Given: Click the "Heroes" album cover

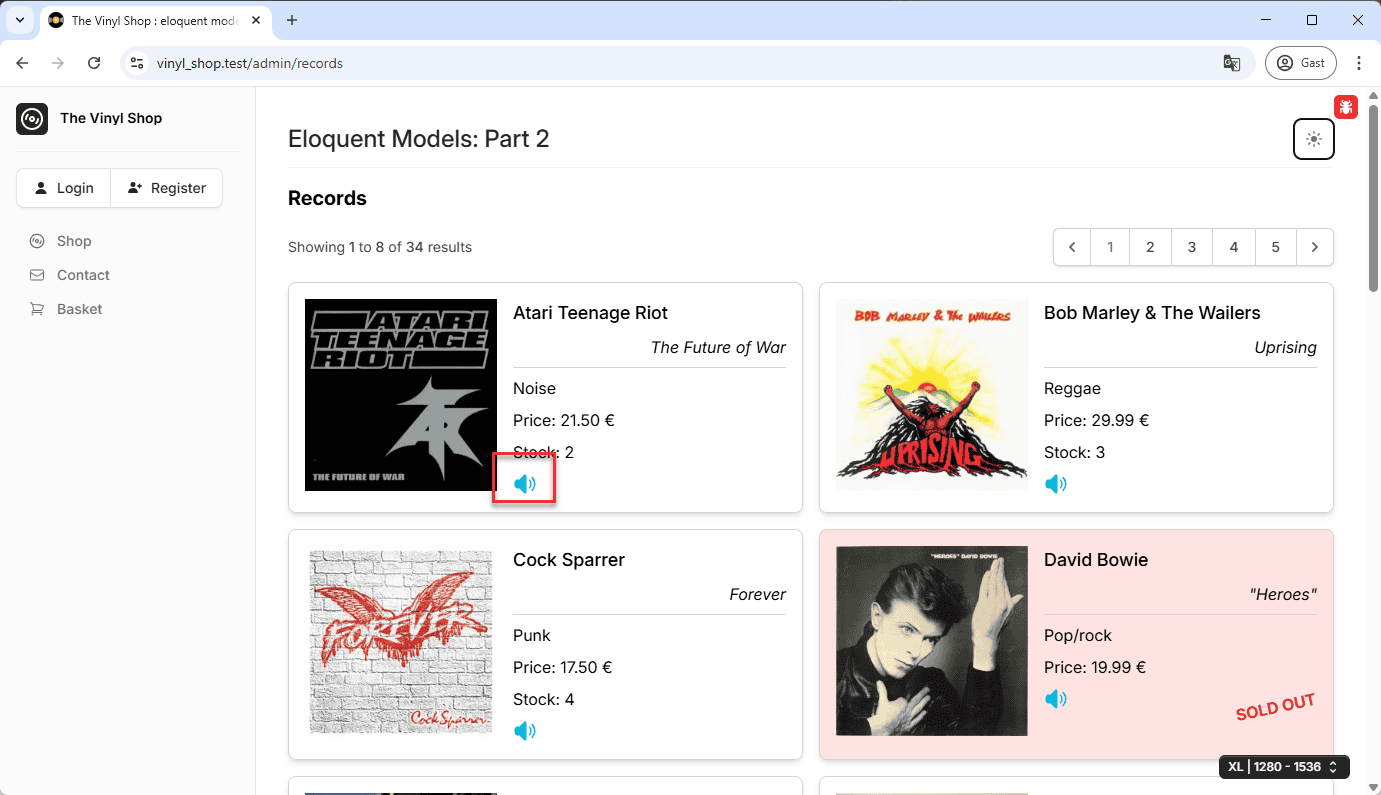Looking at the screenshot, I should tap(932, 641).
